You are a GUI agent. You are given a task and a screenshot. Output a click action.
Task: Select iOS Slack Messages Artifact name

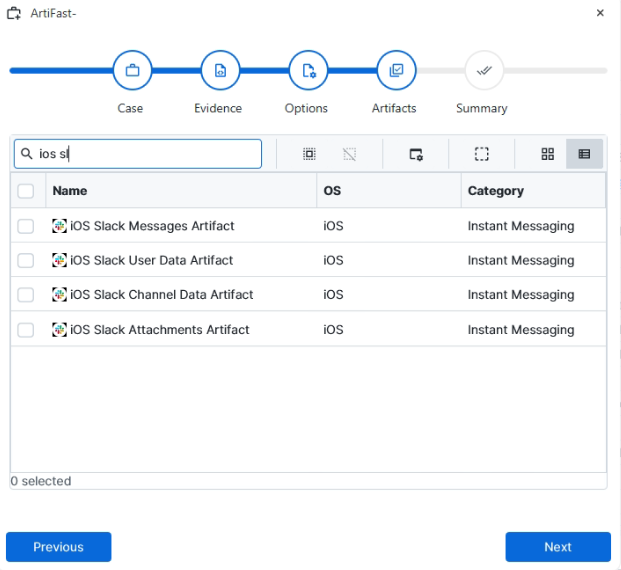[152, 226]
